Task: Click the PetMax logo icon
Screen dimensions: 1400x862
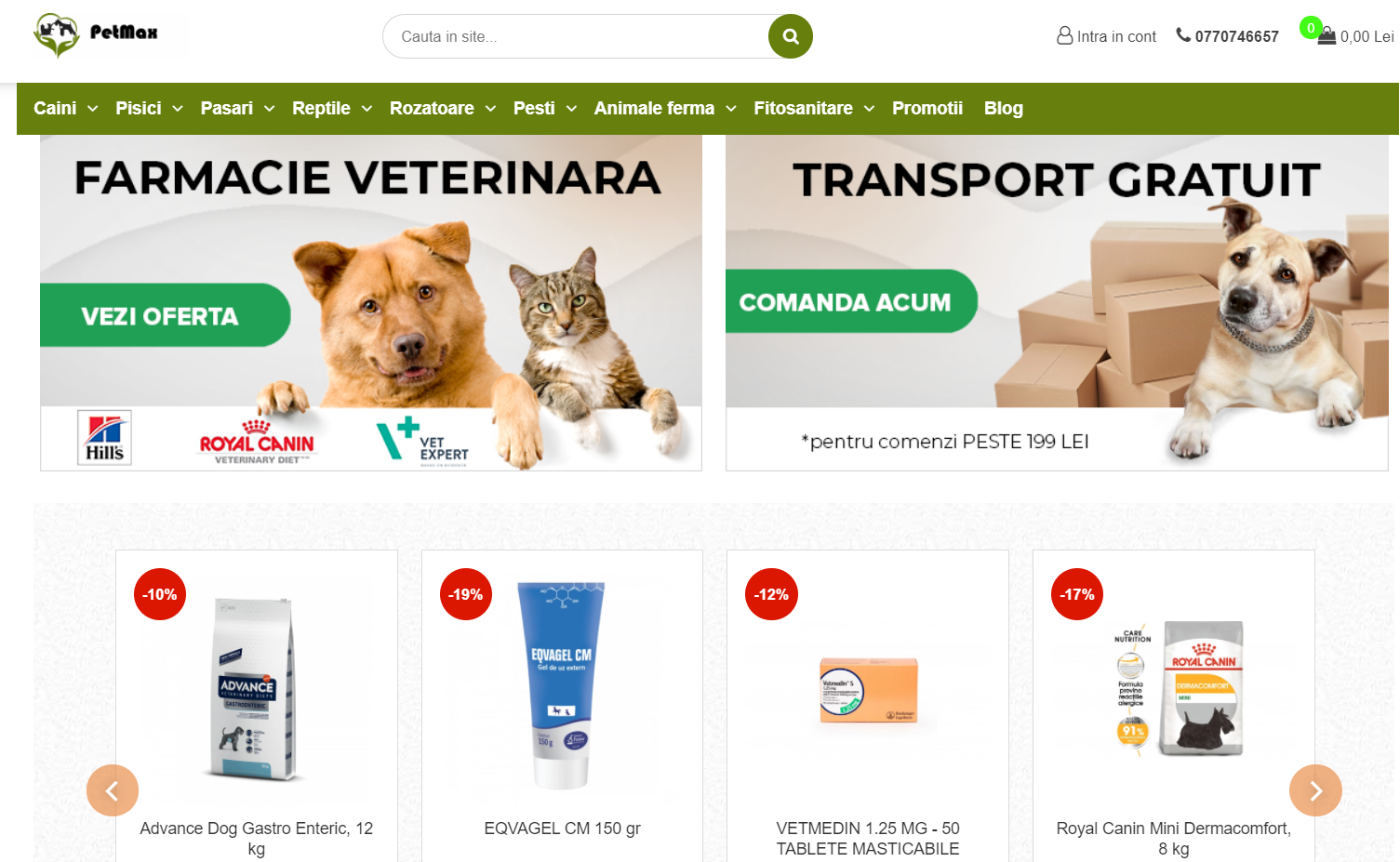Action: click(57, 34)
